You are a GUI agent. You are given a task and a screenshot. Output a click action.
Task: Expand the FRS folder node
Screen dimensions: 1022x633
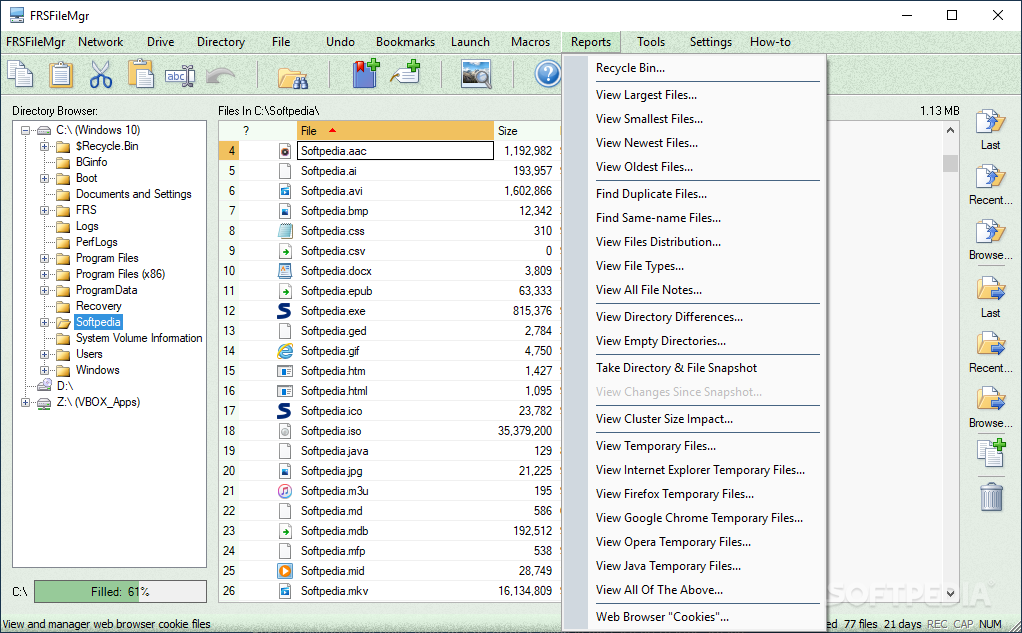tap(44, 210)
